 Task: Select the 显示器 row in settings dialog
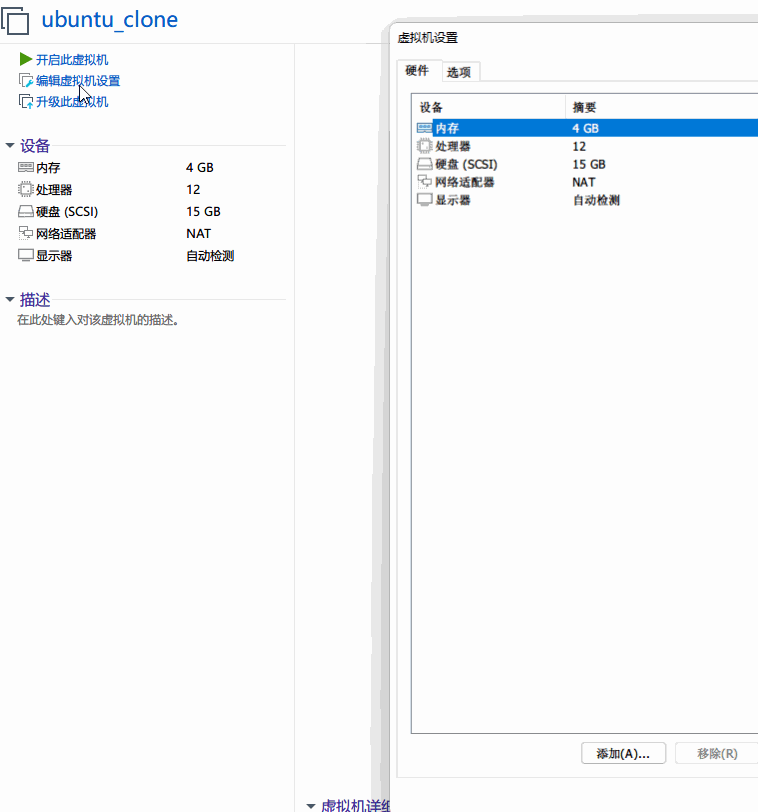pyautogui.click(x=587, y=200)
